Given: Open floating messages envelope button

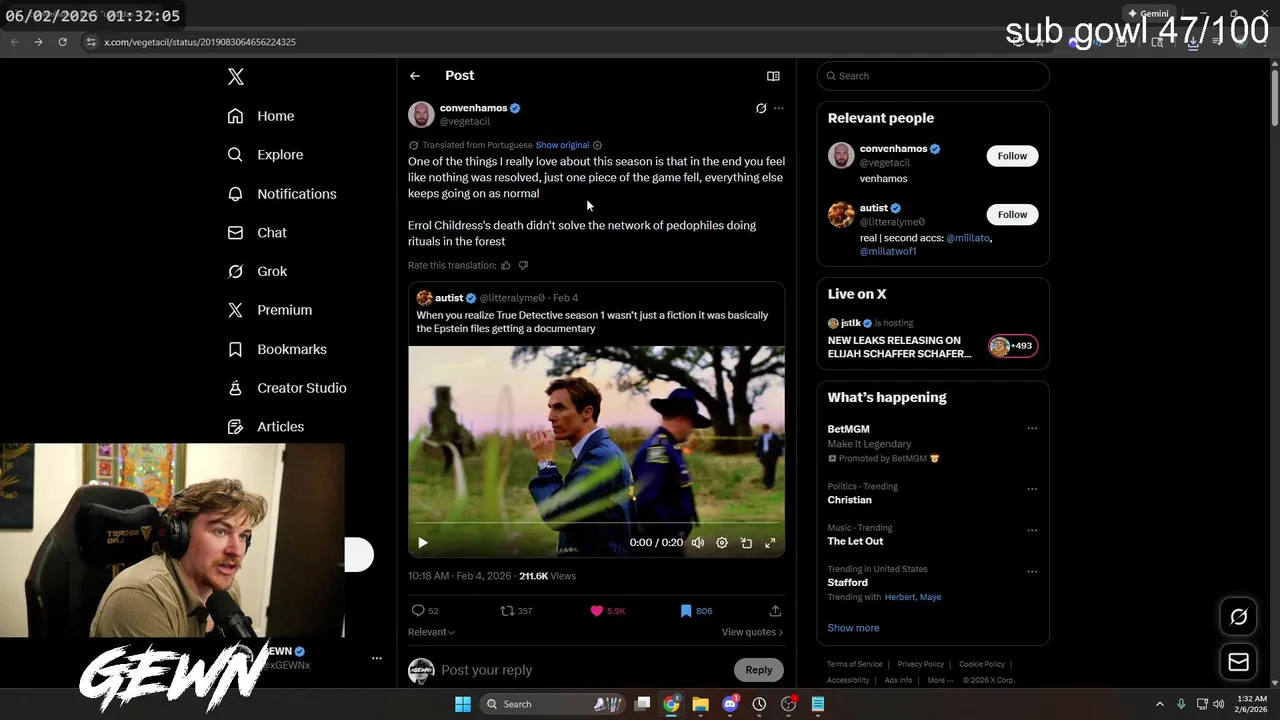Looking at the screenshot, I should tap(1238, 662).
